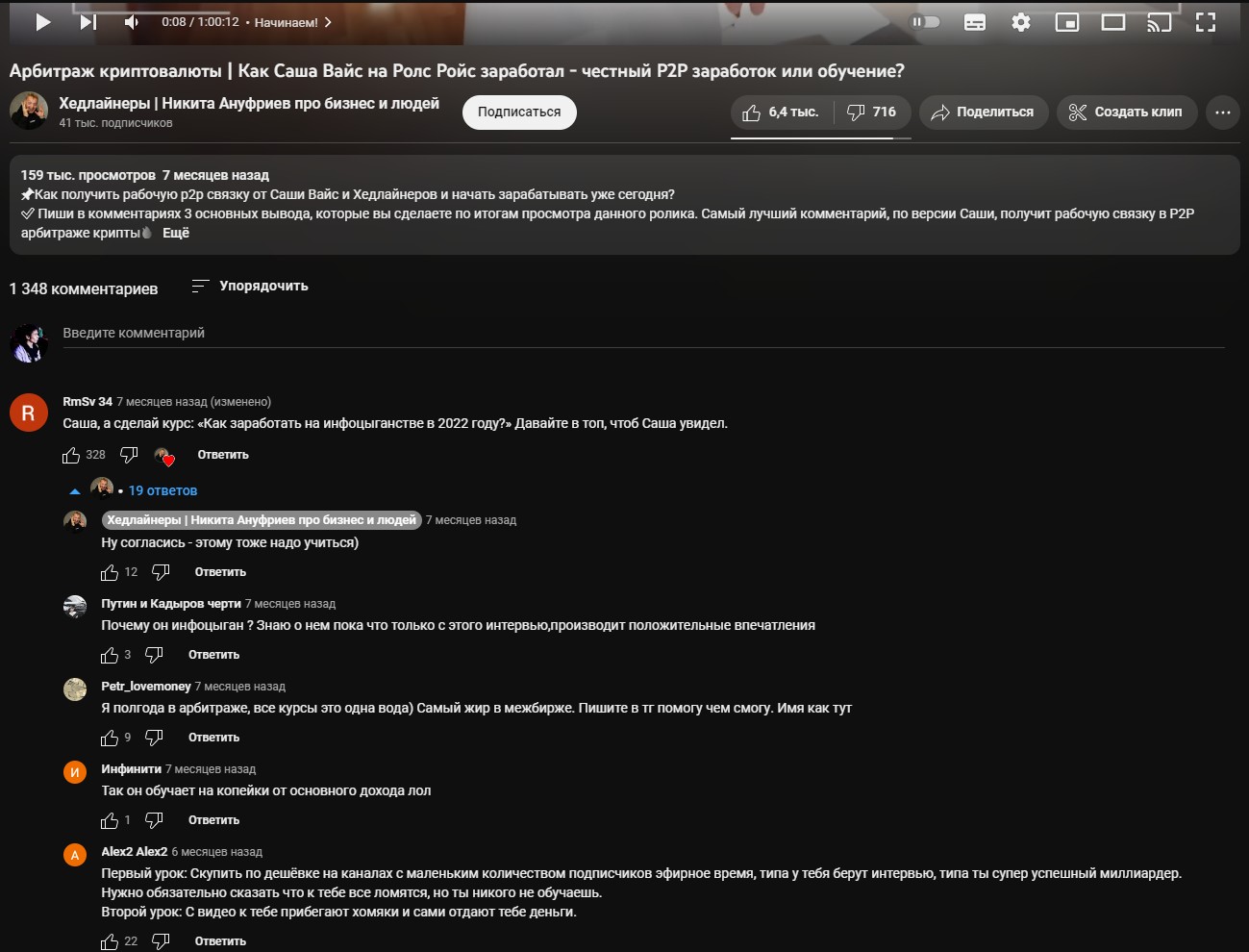1249x952 pixels.
Task: Open Хедлайнеры channel name link
Action: coord(249,103)
